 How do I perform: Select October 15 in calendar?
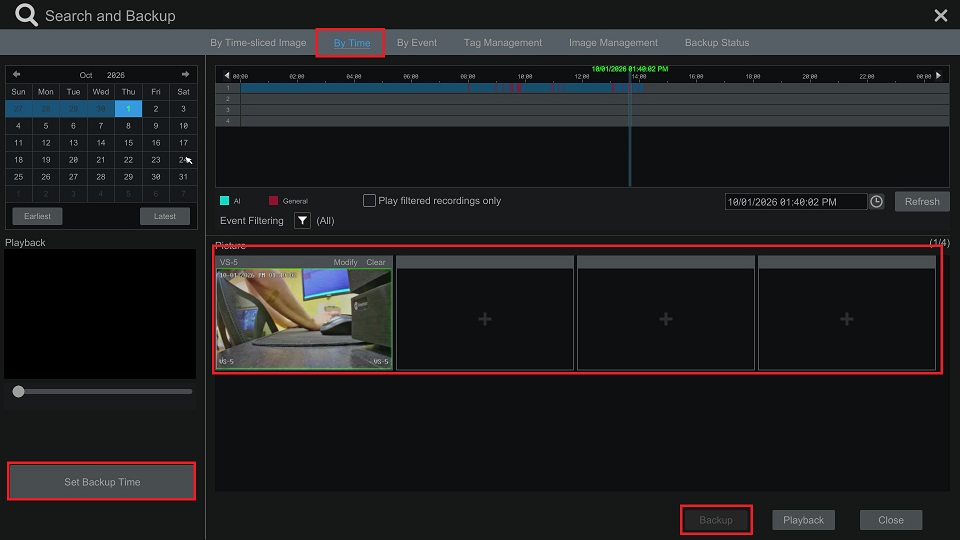tap(128, 143)
